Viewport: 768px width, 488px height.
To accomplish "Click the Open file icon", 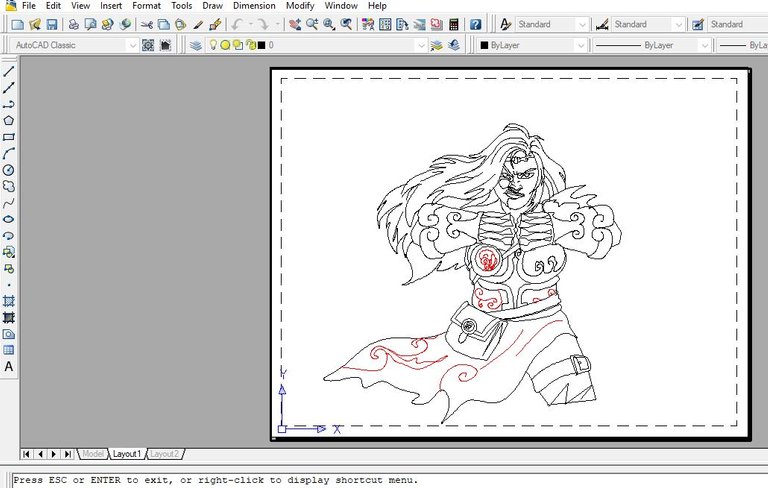I will 35,24.
